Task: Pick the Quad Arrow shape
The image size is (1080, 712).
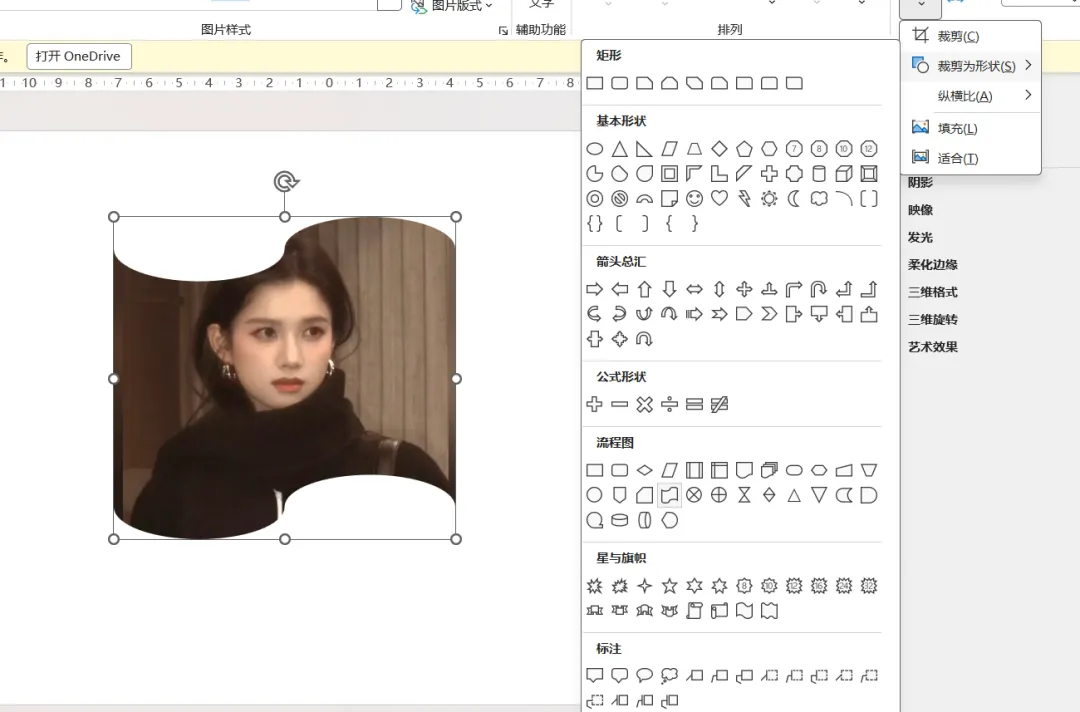Action: pos(744,289)
